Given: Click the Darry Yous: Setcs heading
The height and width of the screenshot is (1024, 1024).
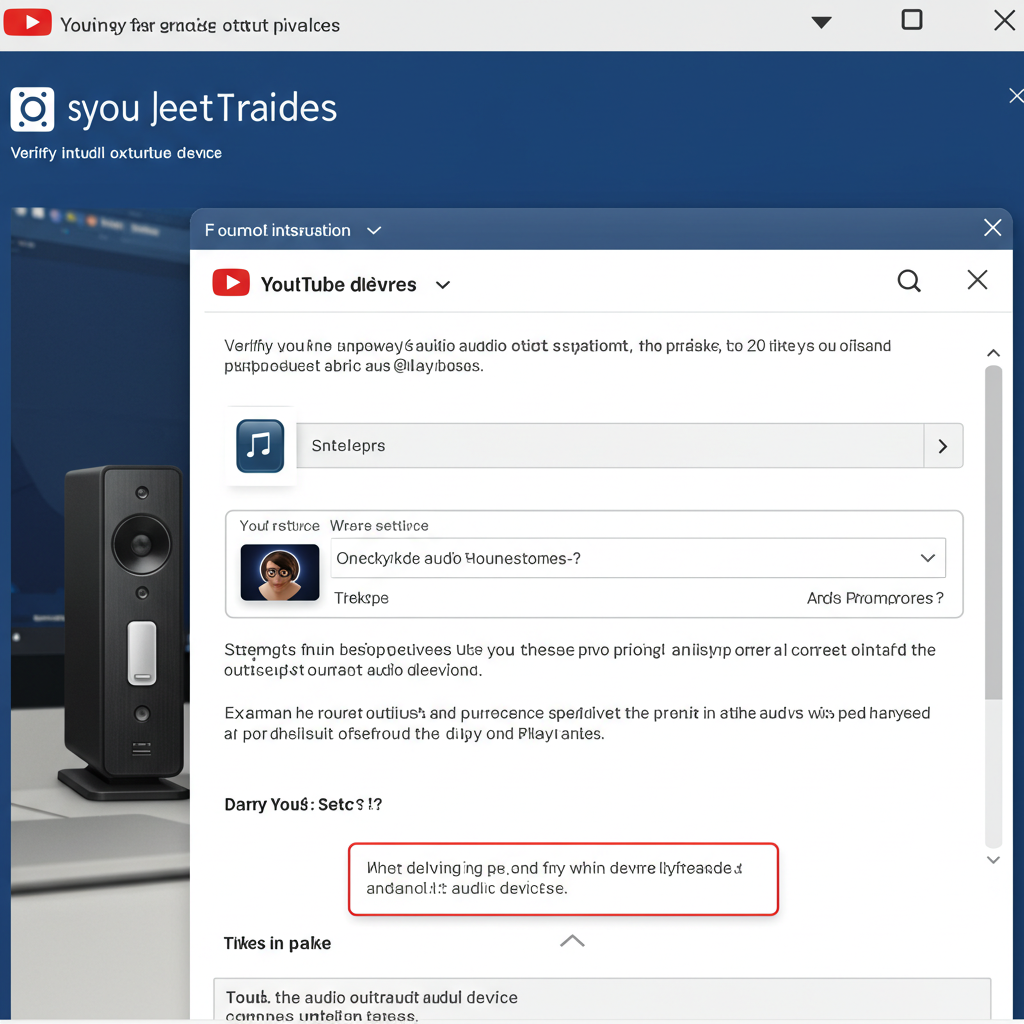Looking at the screenshot, I should coord(303,804).
